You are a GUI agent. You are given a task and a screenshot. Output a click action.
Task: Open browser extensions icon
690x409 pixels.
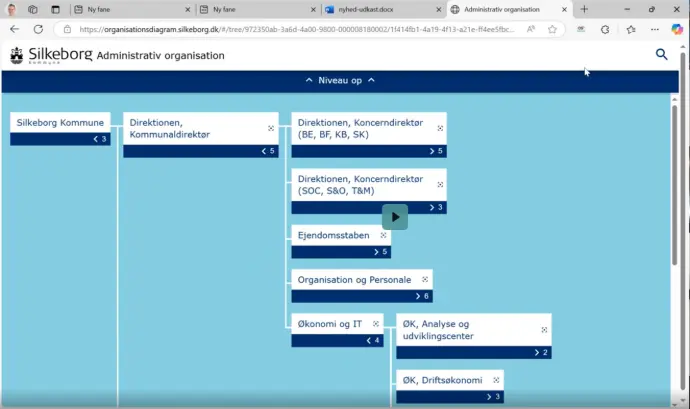click(x=605, y=29)
